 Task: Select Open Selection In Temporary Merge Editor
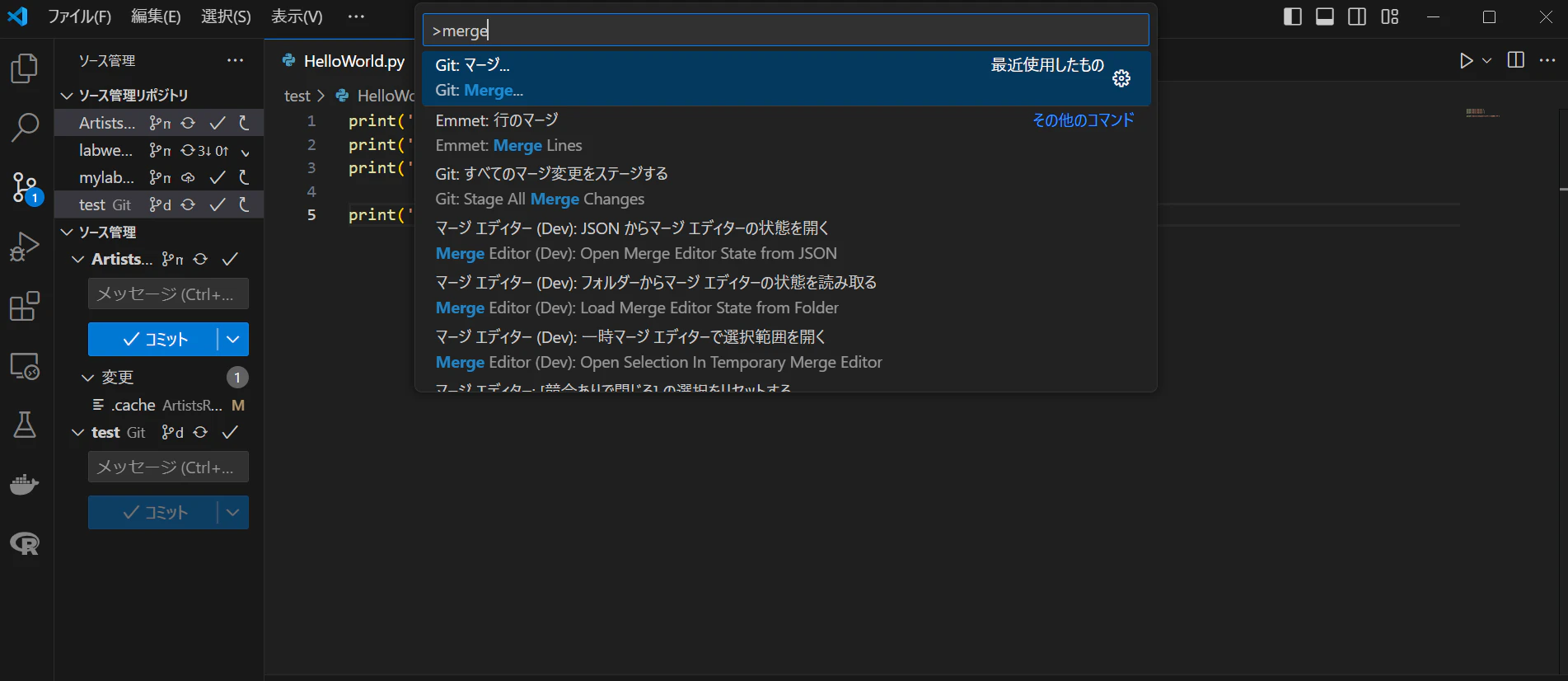tap(786, 350)
